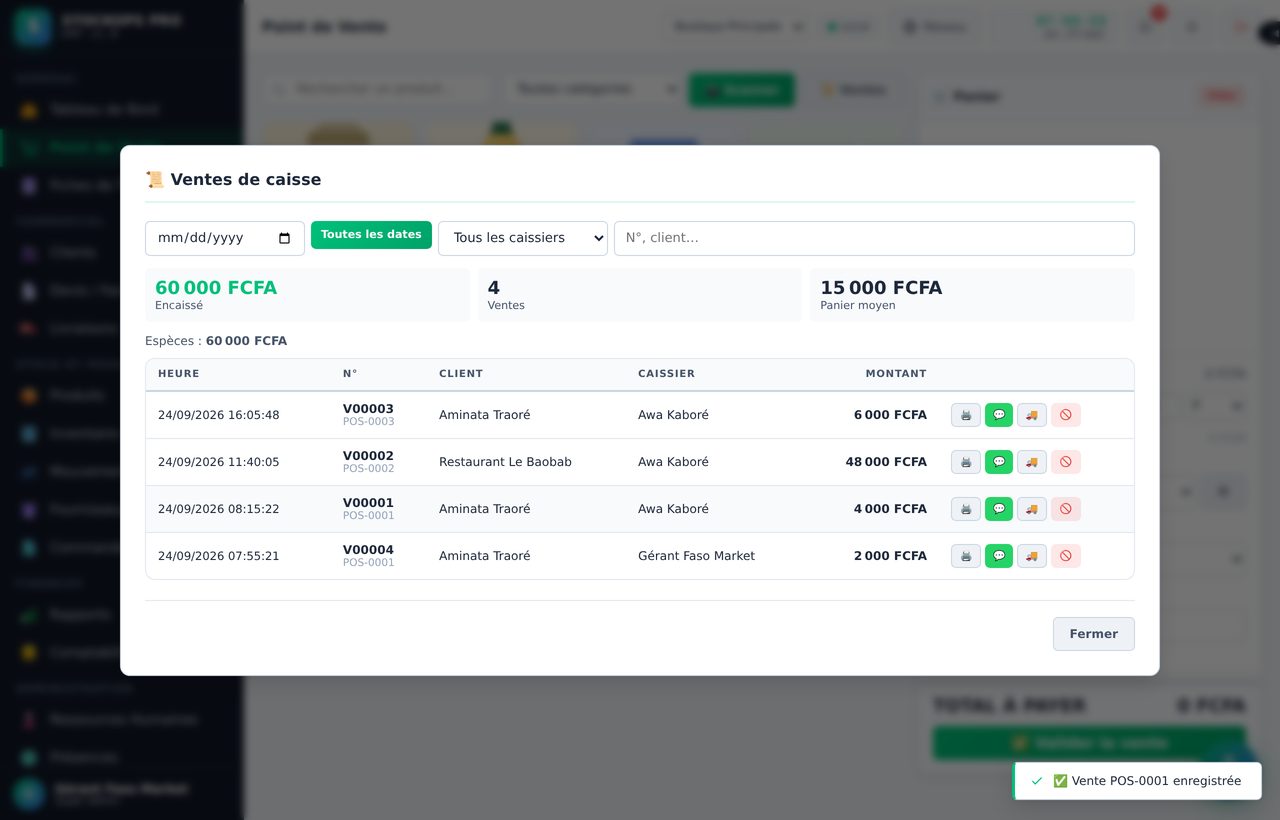Click the MONTANT column header
This screenshot has width=1280, height=820.
pyautogui.click(x=896, y=374)
